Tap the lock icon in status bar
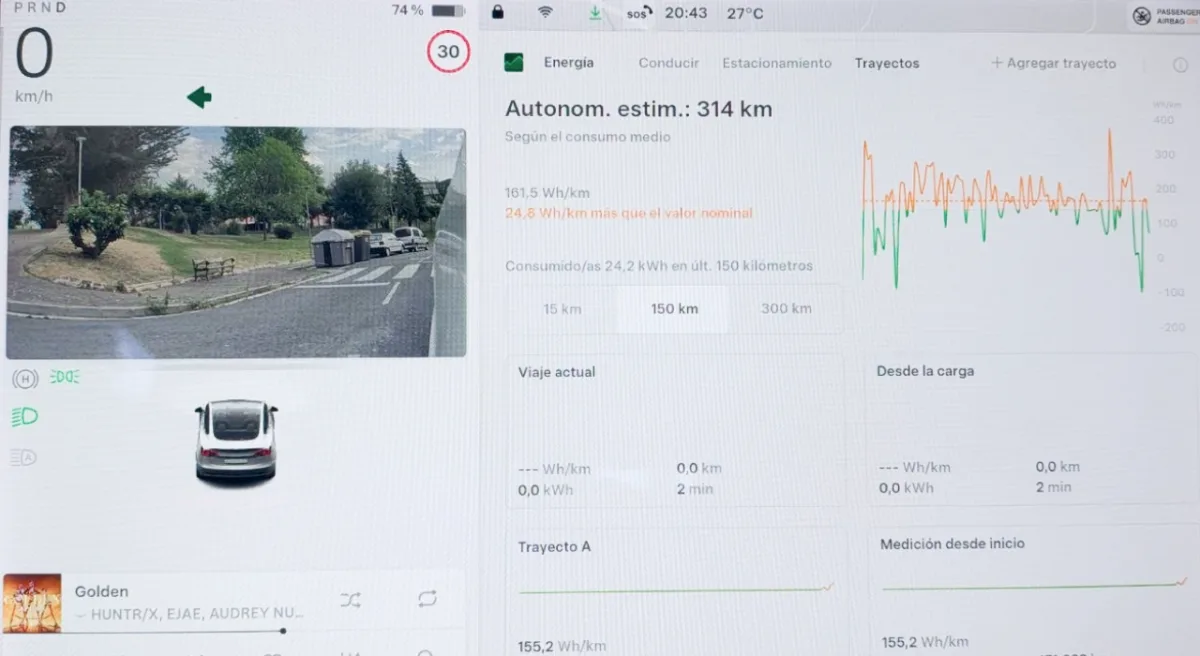Viewport: 1200px width, 656px height. pos(497,12)
